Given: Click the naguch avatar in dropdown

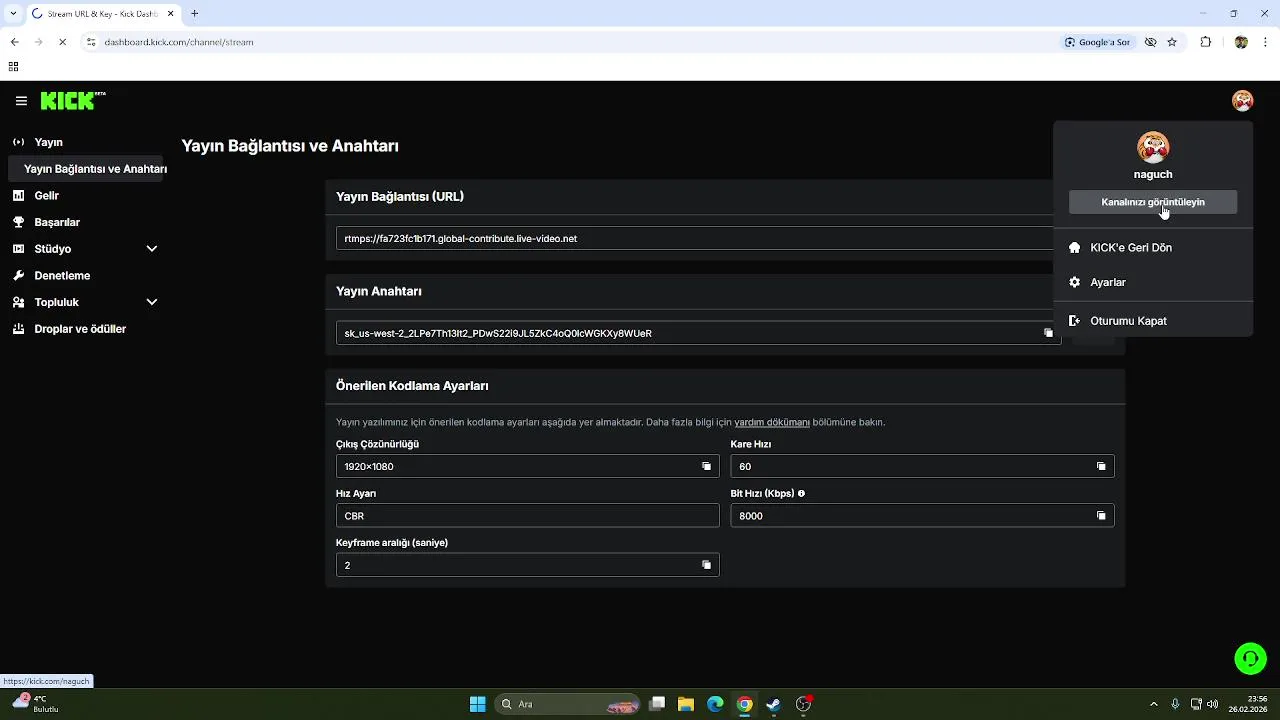Looking at the screenshot, I should click(x=1153, y=148).
